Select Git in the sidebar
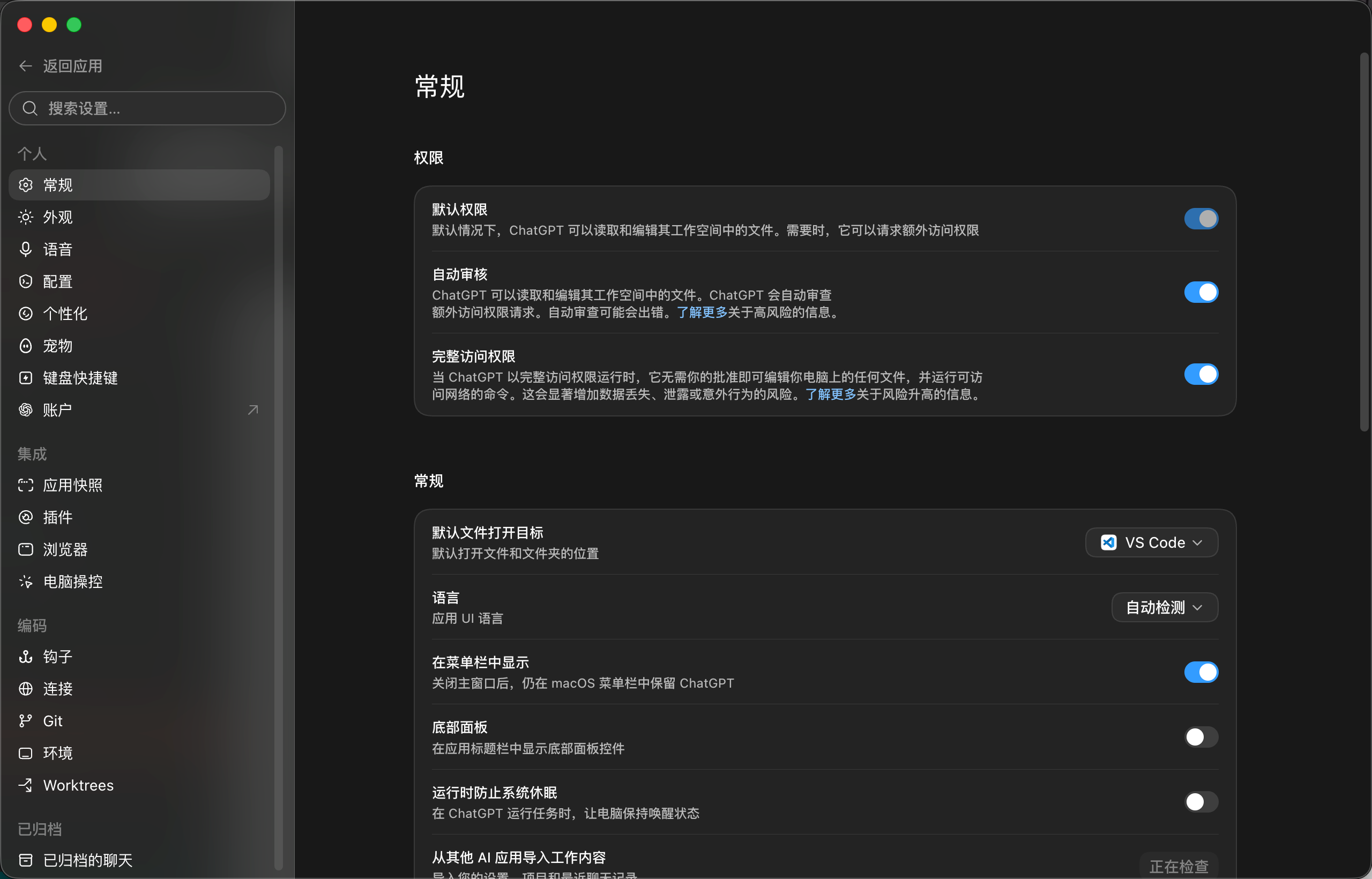Image resolution: width=1372 pixels, height=879 pixels. pyautogui.click(x=139, y=721)
